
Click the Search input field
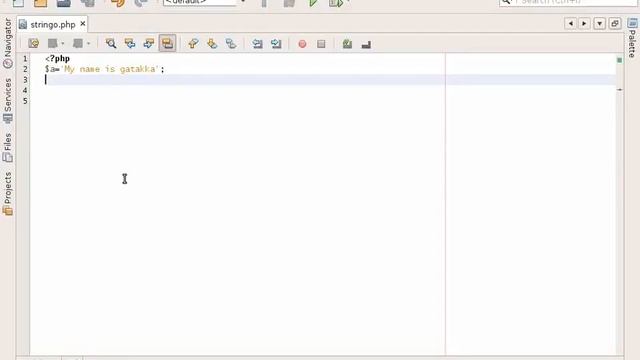(569, 2)
